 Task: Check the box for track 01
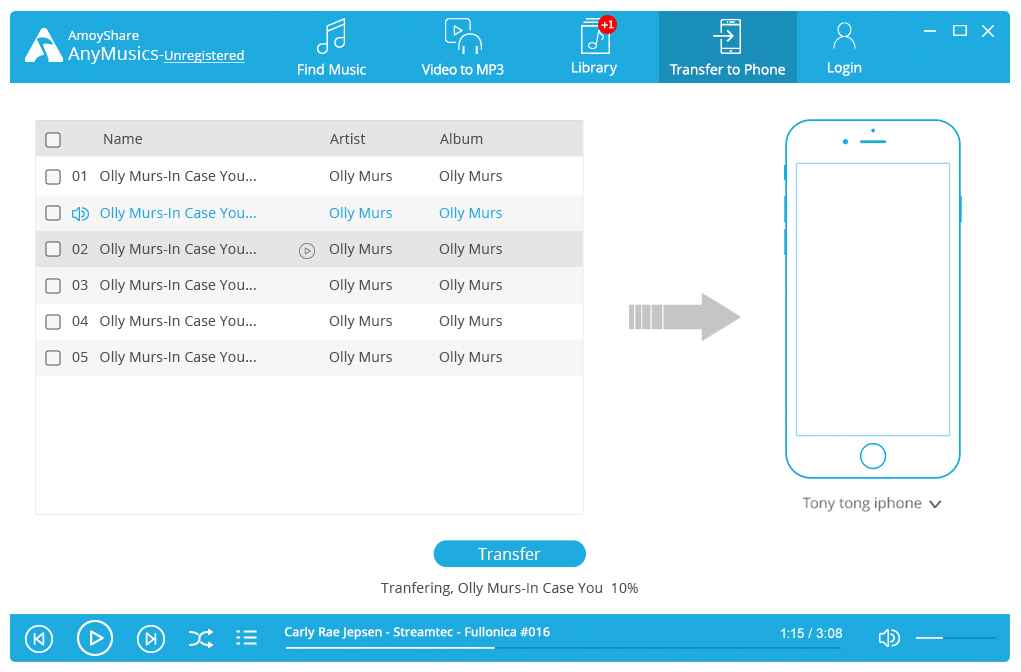[x=54, y=177]
